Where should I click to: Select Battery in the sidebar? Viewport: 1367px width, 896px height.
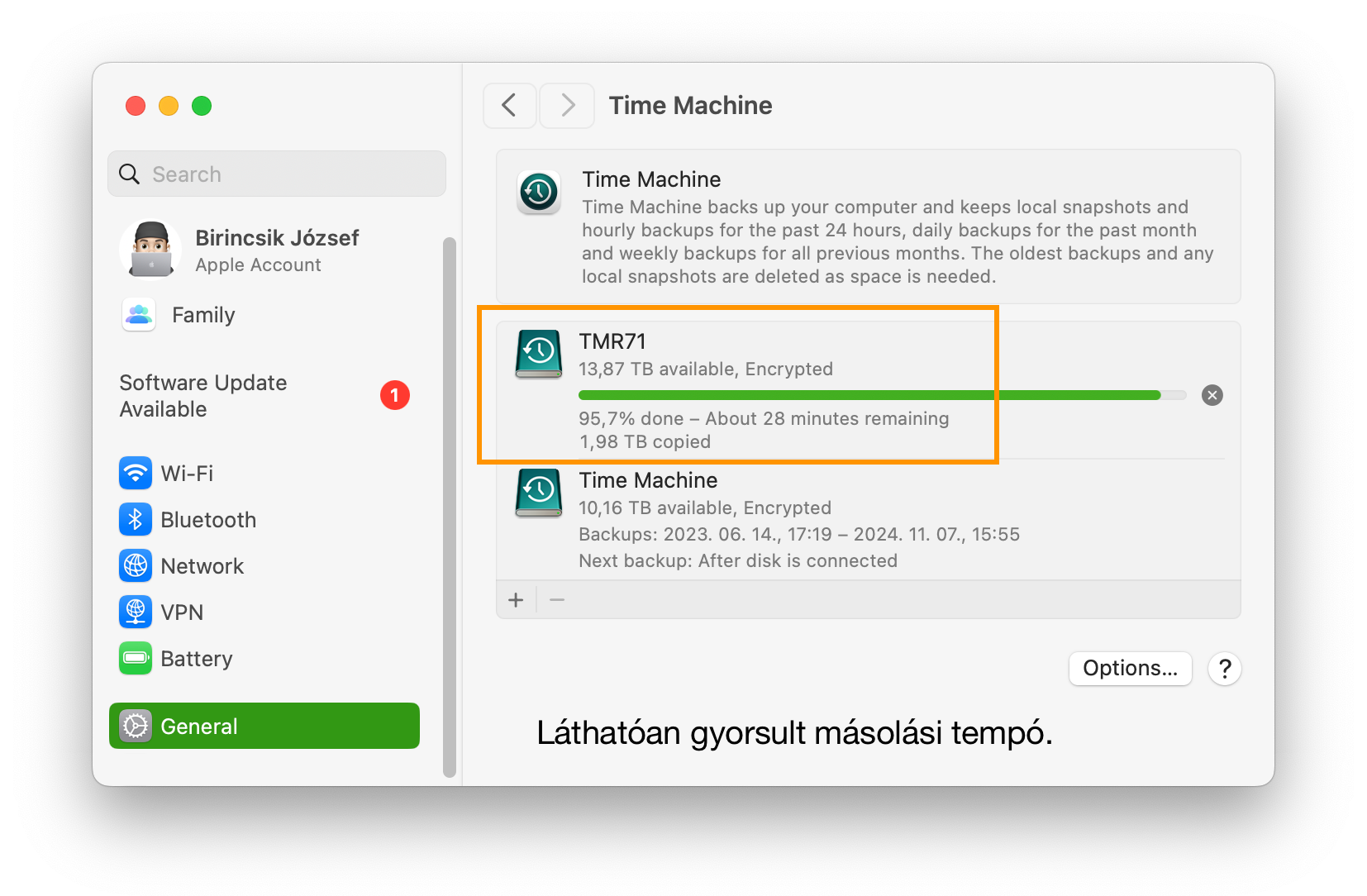coord(264,658)
